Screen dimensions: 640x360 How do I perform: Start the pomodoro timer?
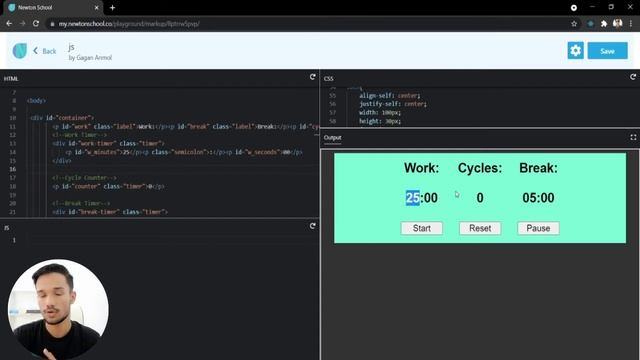point(422,228)
